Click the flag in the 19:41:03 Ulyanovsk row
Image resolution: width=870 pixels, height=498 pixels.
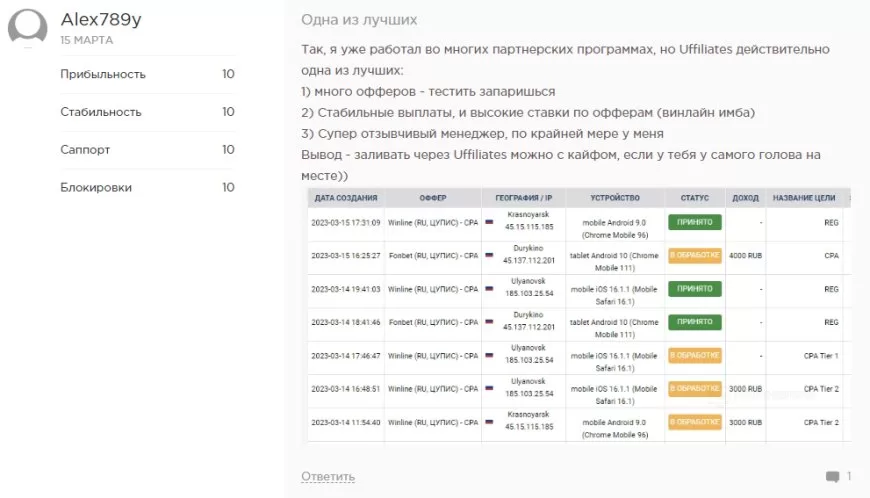[x=489, y=289]
